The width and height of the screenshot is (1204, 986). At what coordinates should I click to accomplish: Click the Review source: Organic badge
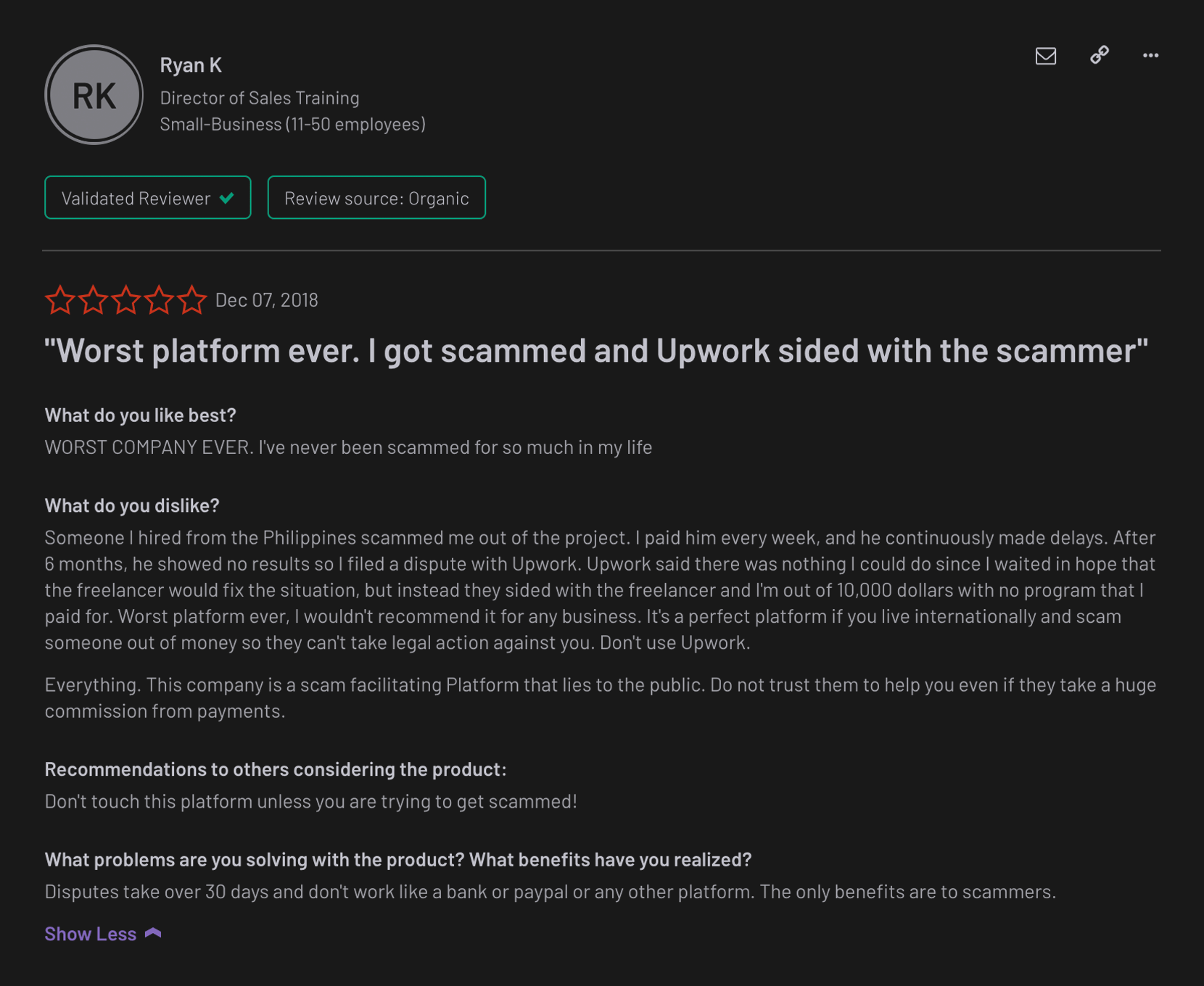[x=376, y=197]
